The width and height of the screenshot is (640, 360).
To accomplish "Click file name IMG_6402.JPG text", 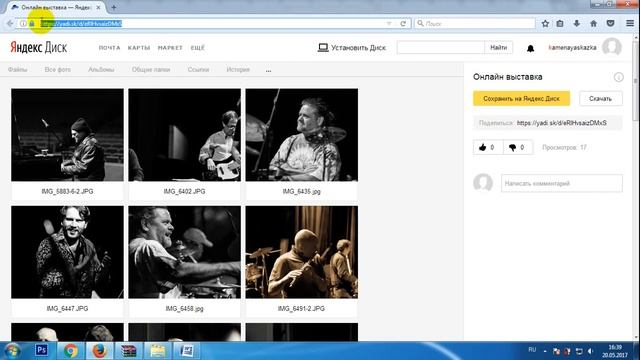I will tap(184, 191).
